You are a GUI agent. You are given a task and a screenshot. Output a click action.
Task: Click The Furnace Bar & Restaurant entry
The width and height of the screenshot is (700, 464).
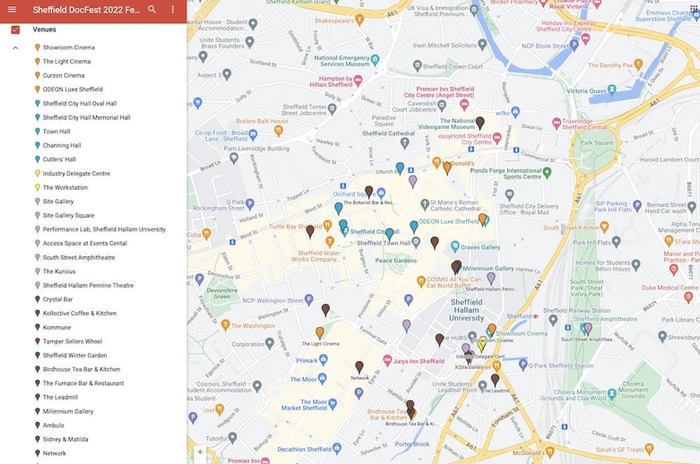point(83,383)
